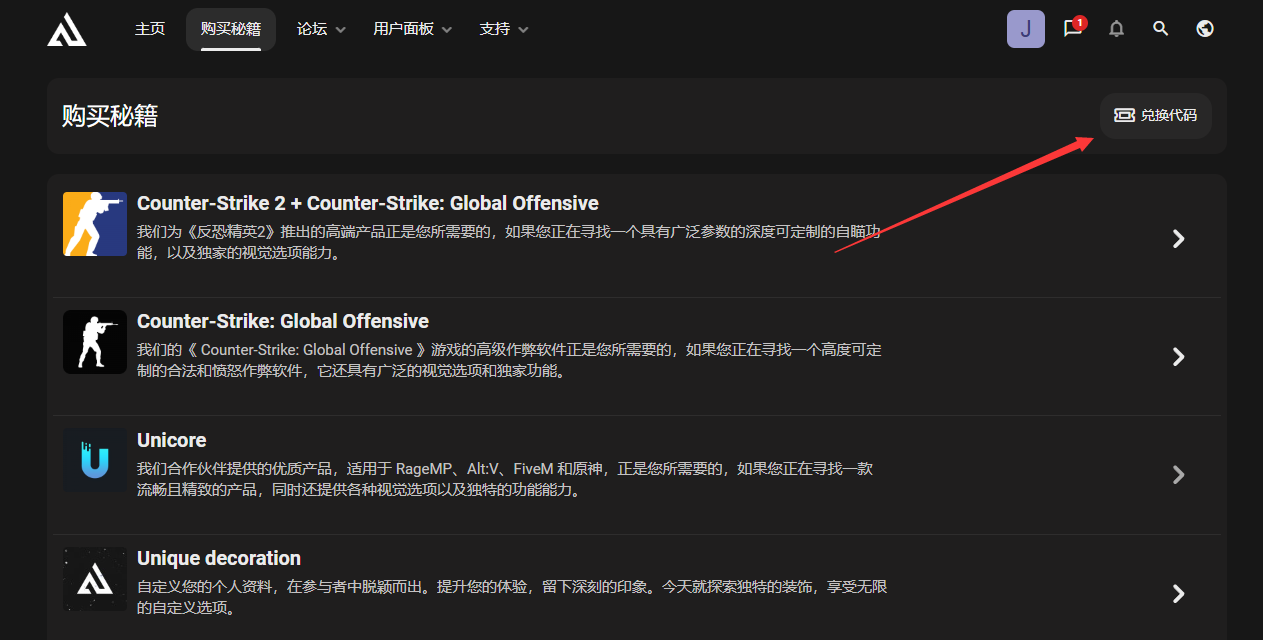Click the site logo in the header
The width and height of the screenshot is (1263, 640).
click(67, 30)
